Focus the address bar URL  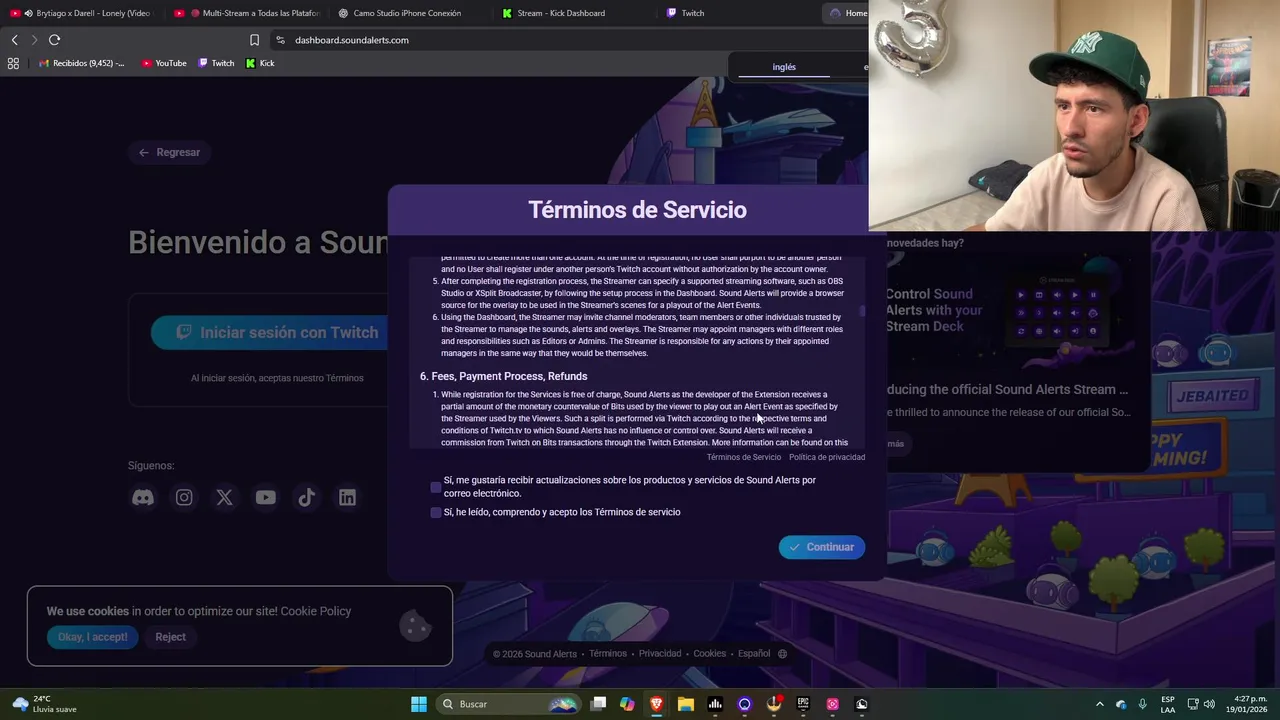pyautogui.click(x=352, y=40)
